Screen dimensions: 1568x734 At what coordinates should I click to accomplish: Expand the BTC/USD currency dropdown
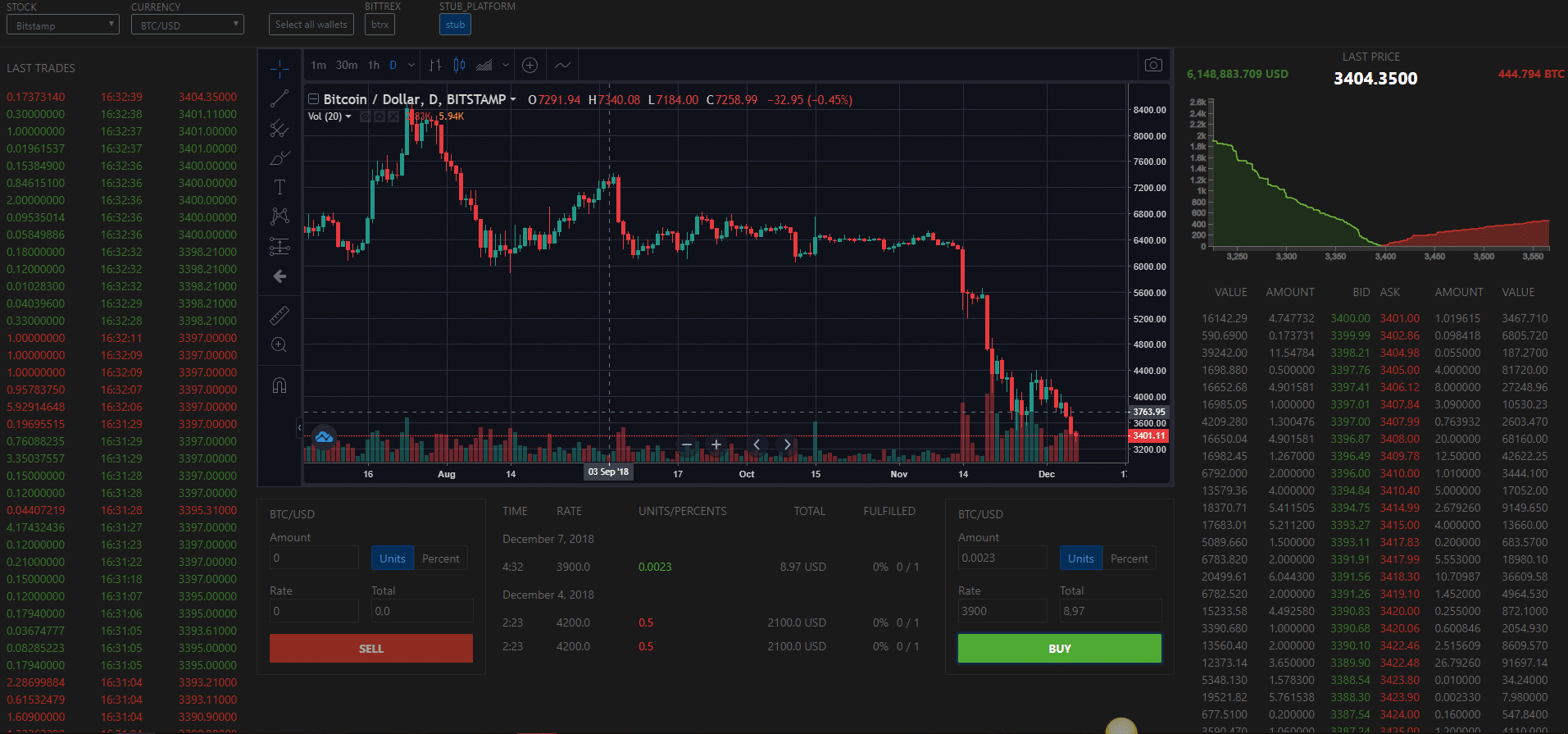188,25
